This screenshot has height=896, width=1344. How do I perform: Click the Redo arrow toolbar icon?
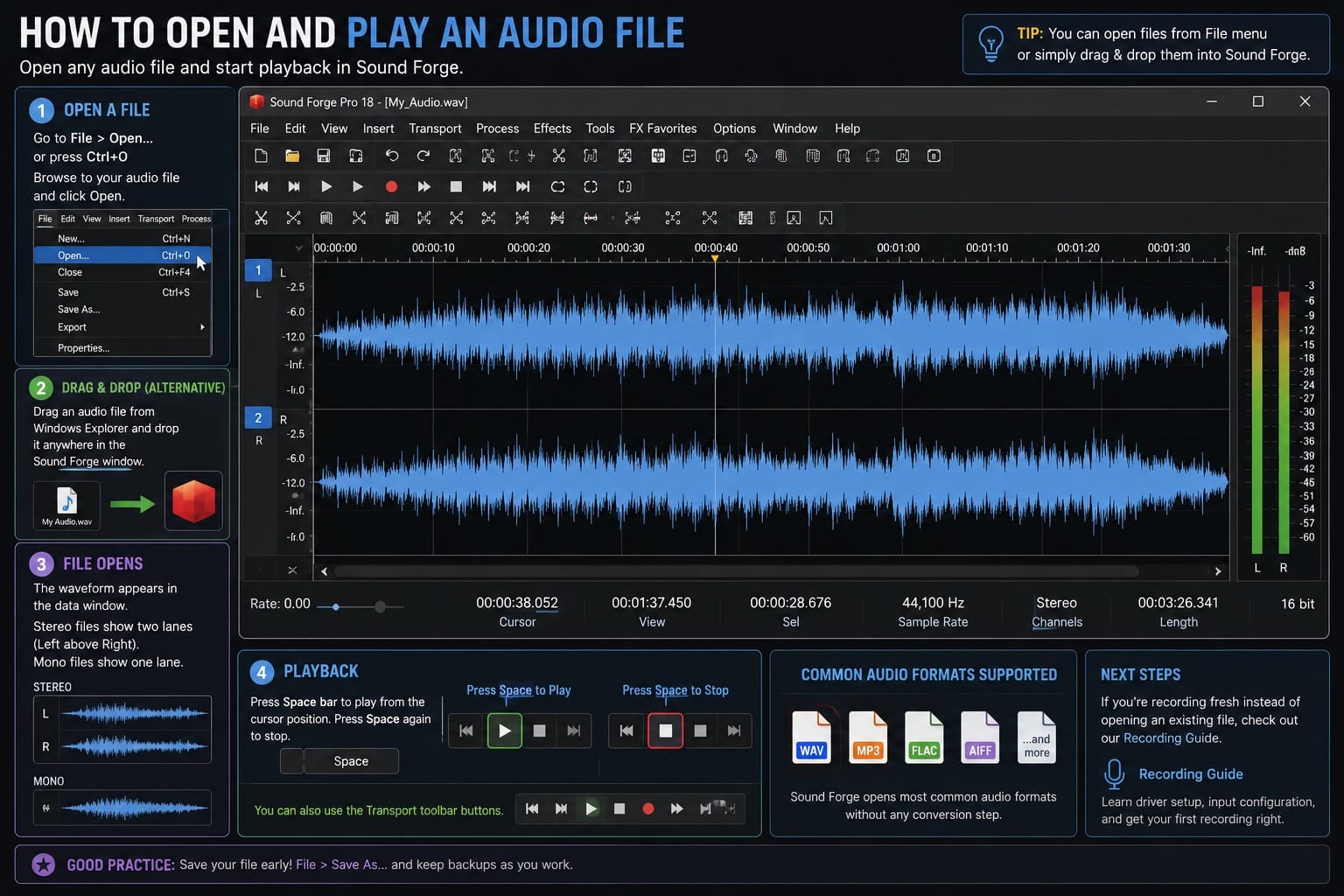point(423,156)
